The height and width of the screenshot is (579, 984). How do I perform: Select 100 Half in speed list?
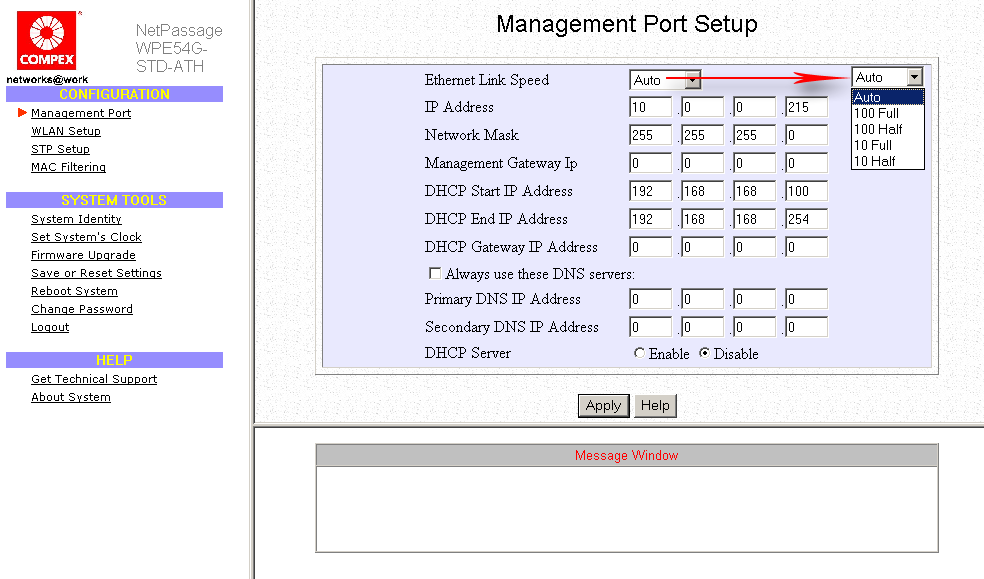(x=878, y=129)
